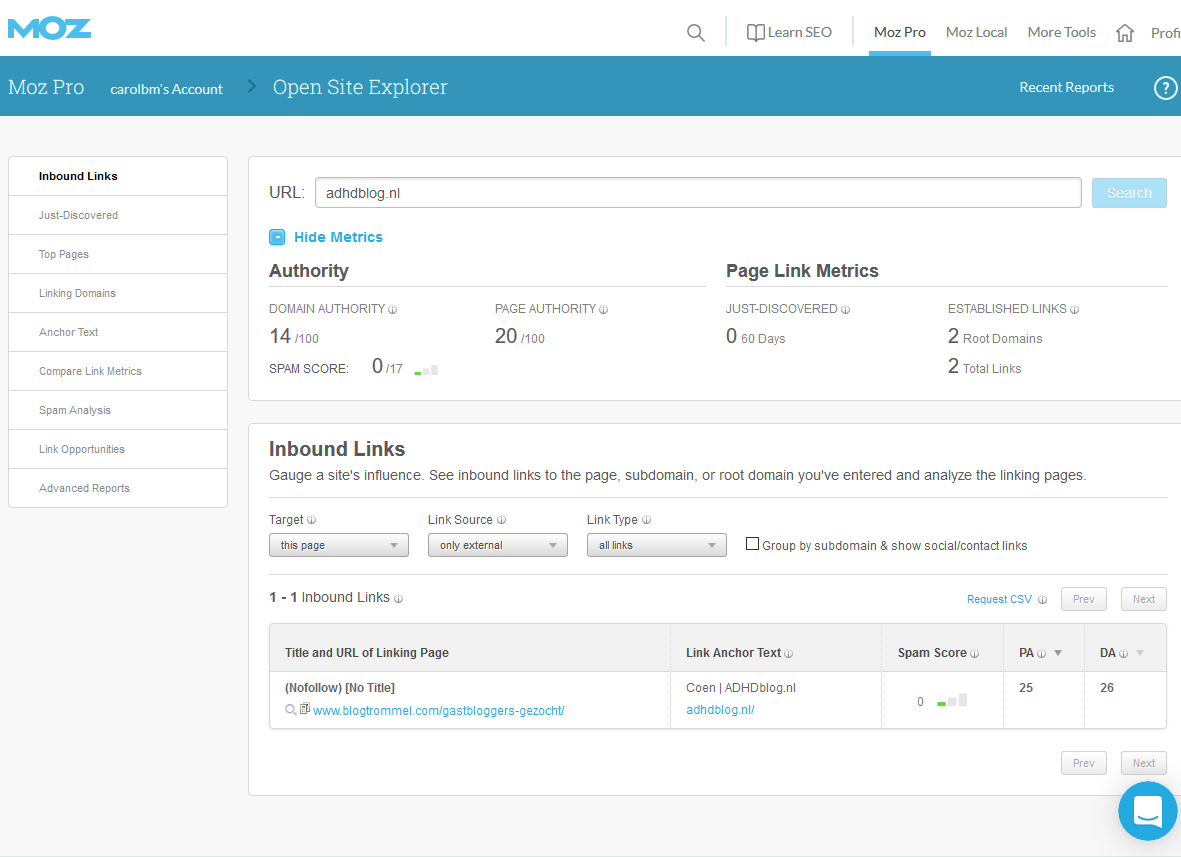Screen dimensions: 1181x857
Task: Open the search magnifier in top bar
Action: [x=696, y=32]
